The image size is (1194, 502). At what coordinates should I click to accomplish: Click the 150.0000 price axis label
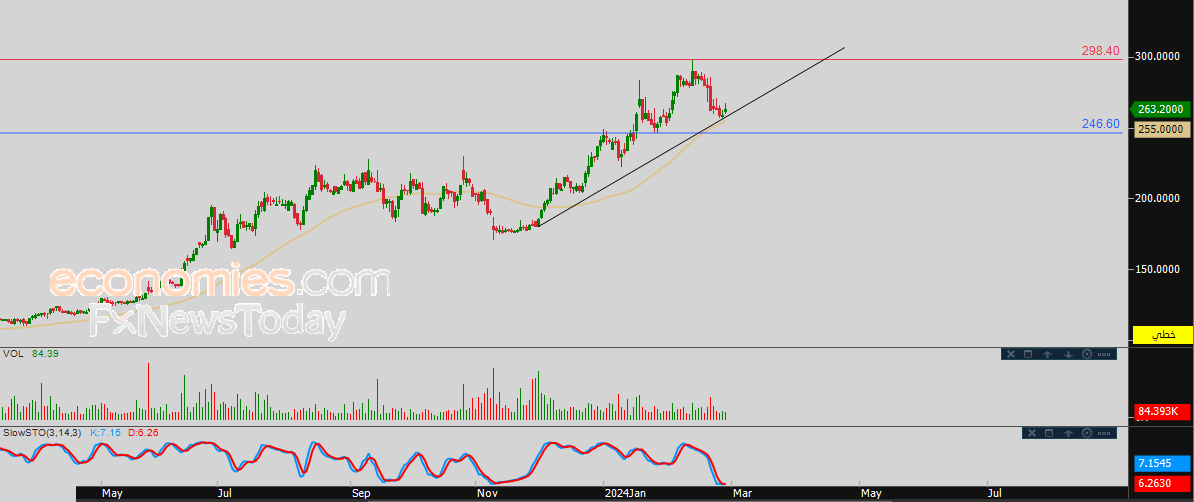point(1157,269)
